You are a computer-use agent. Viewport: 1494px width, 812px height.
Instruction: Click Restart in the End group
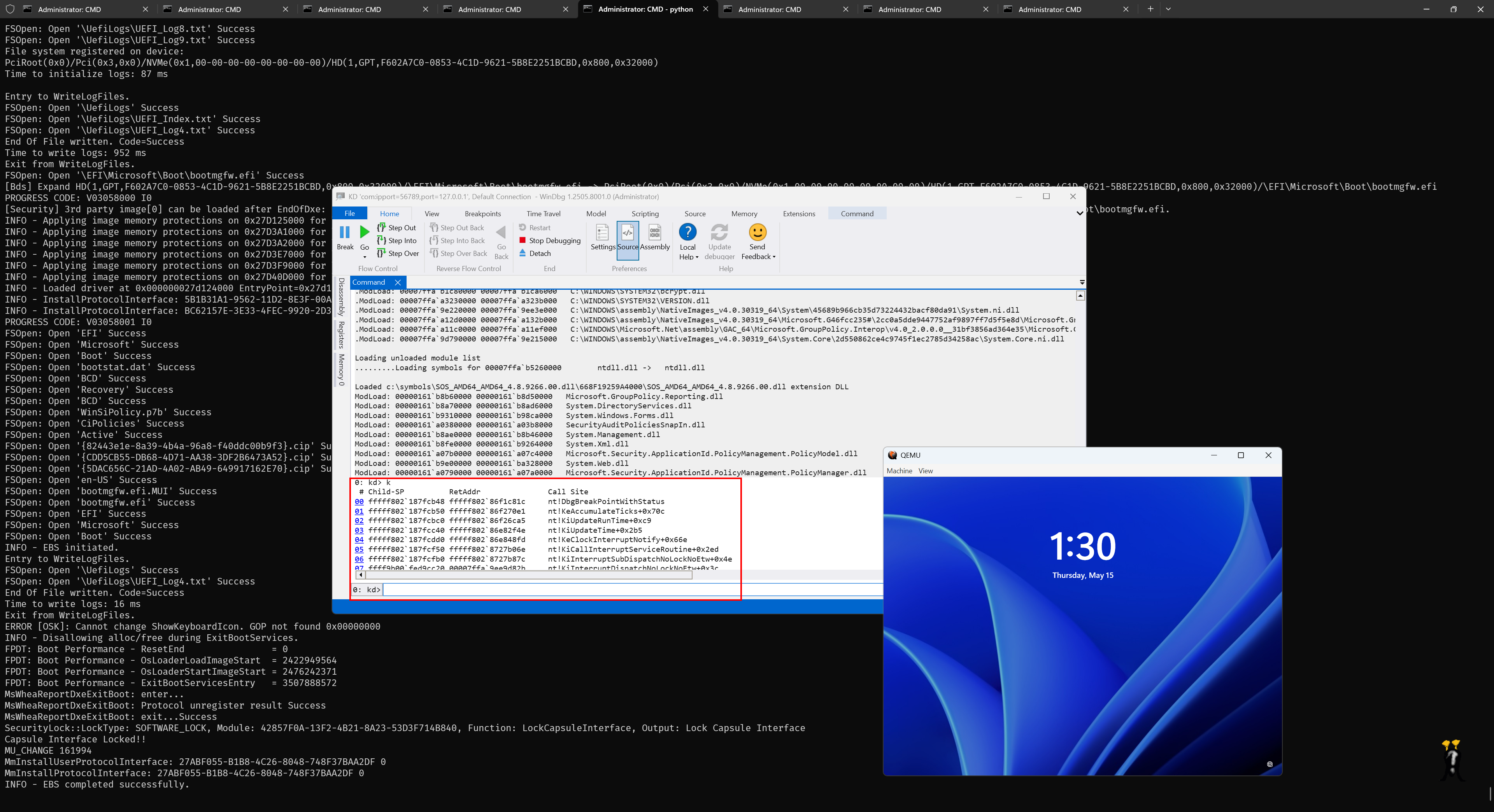coord(534,228)
